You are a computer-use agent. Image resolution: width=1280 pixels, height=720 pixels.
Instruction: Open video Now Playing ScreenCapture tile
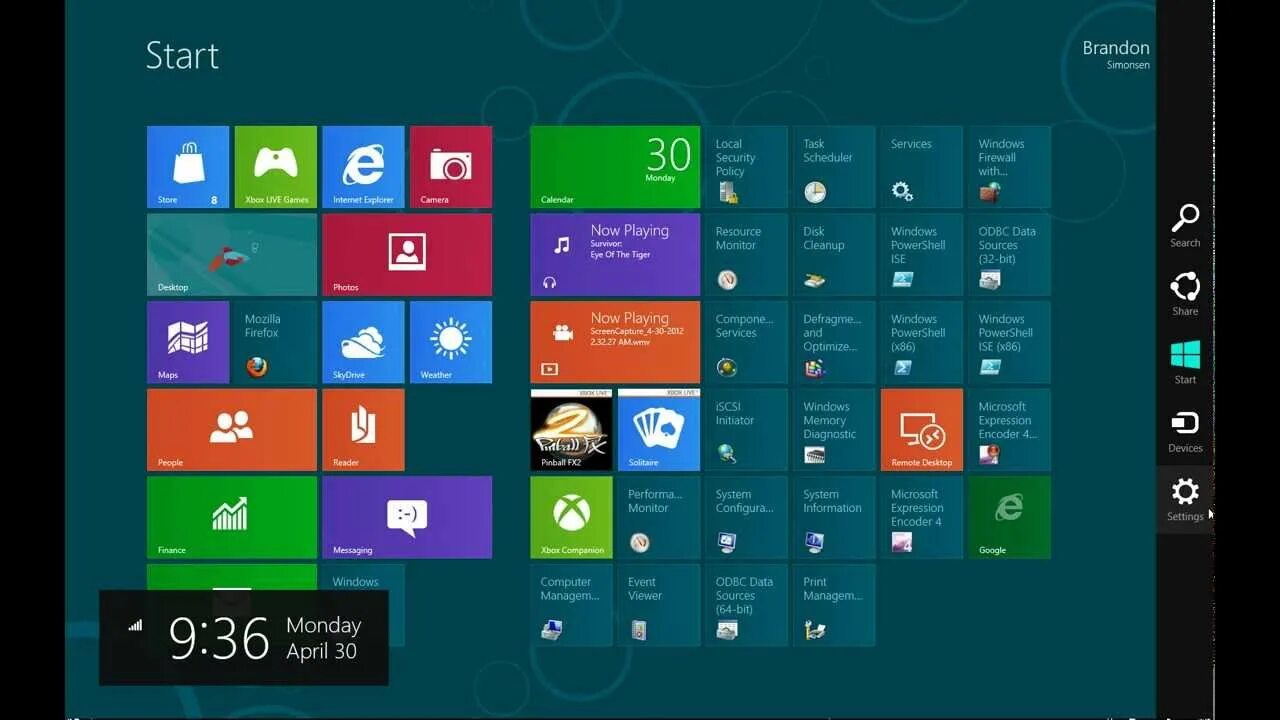615,342
